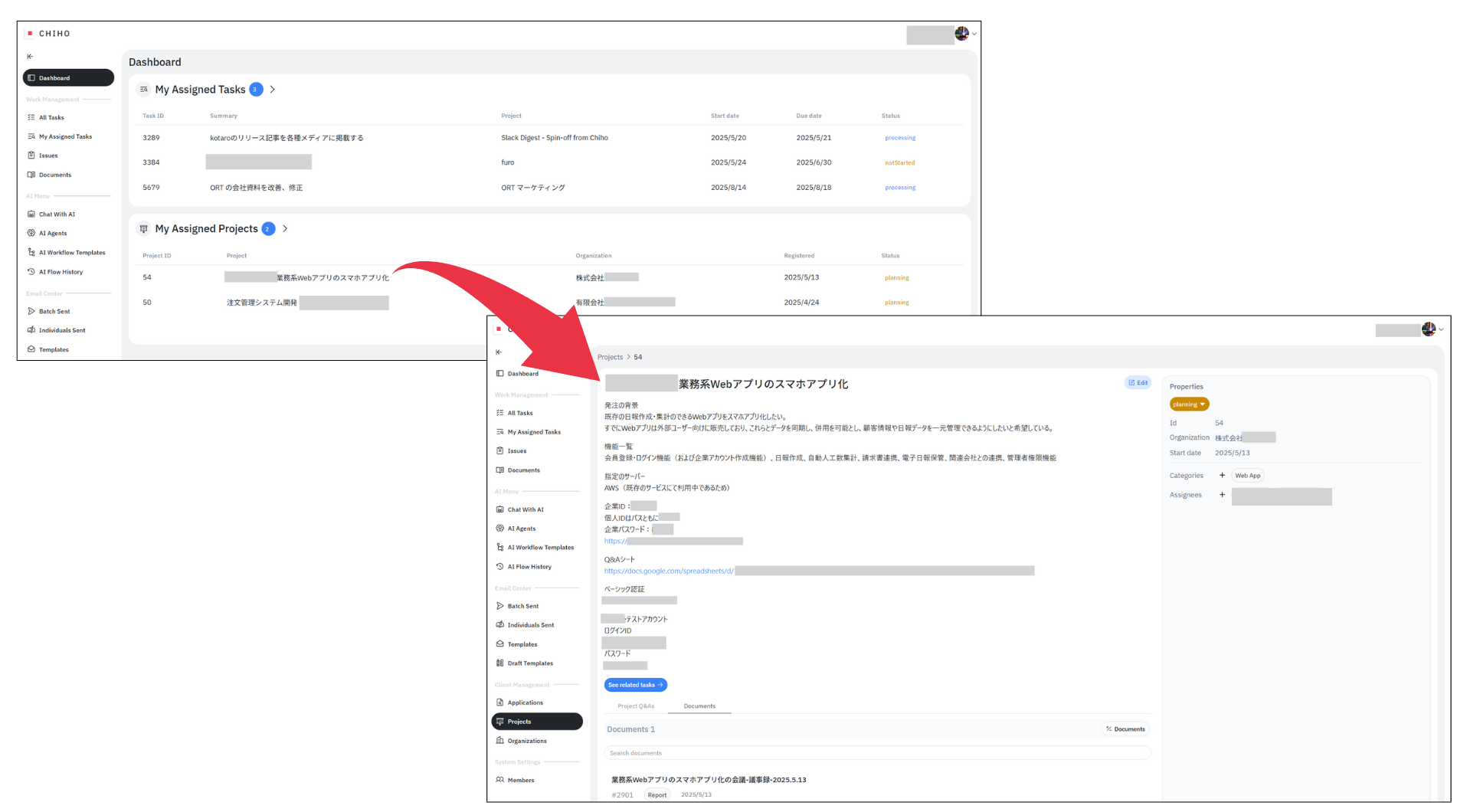
Task: Click the Search documents input field
Action: (877, 753)
